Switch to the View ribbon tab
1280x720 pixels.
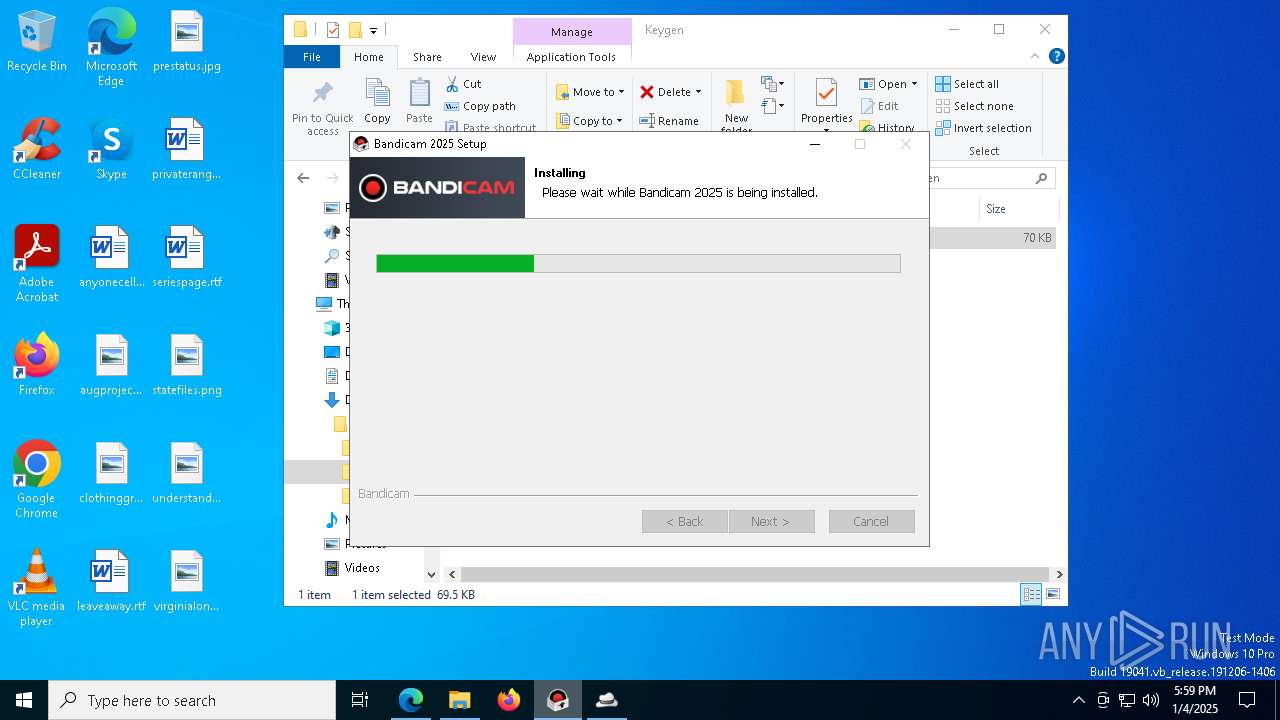pyautogui.click(x=483, y=57)
